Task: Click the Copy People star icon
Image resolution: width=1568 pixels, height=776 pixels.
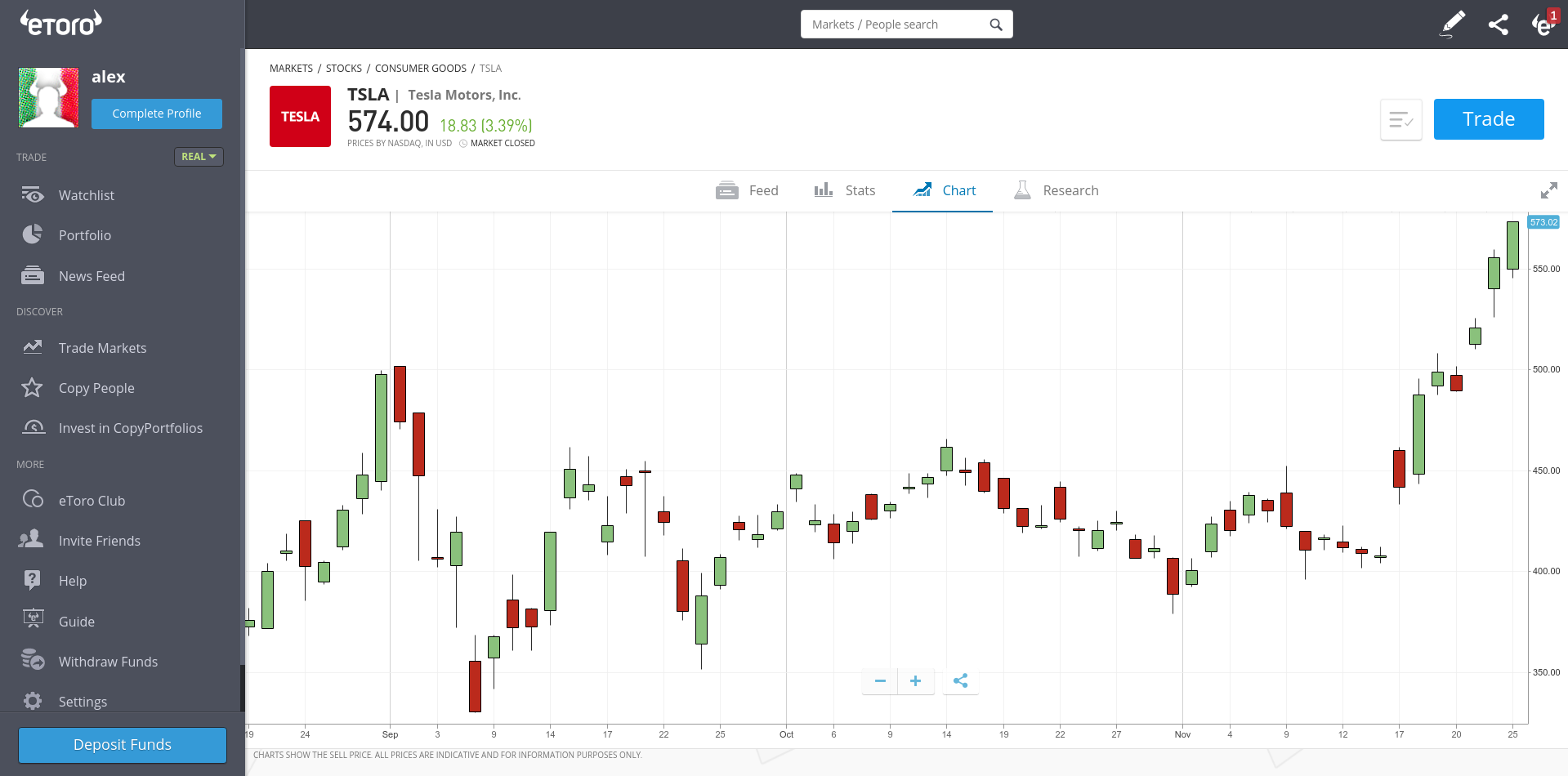Action: [32, 387]
